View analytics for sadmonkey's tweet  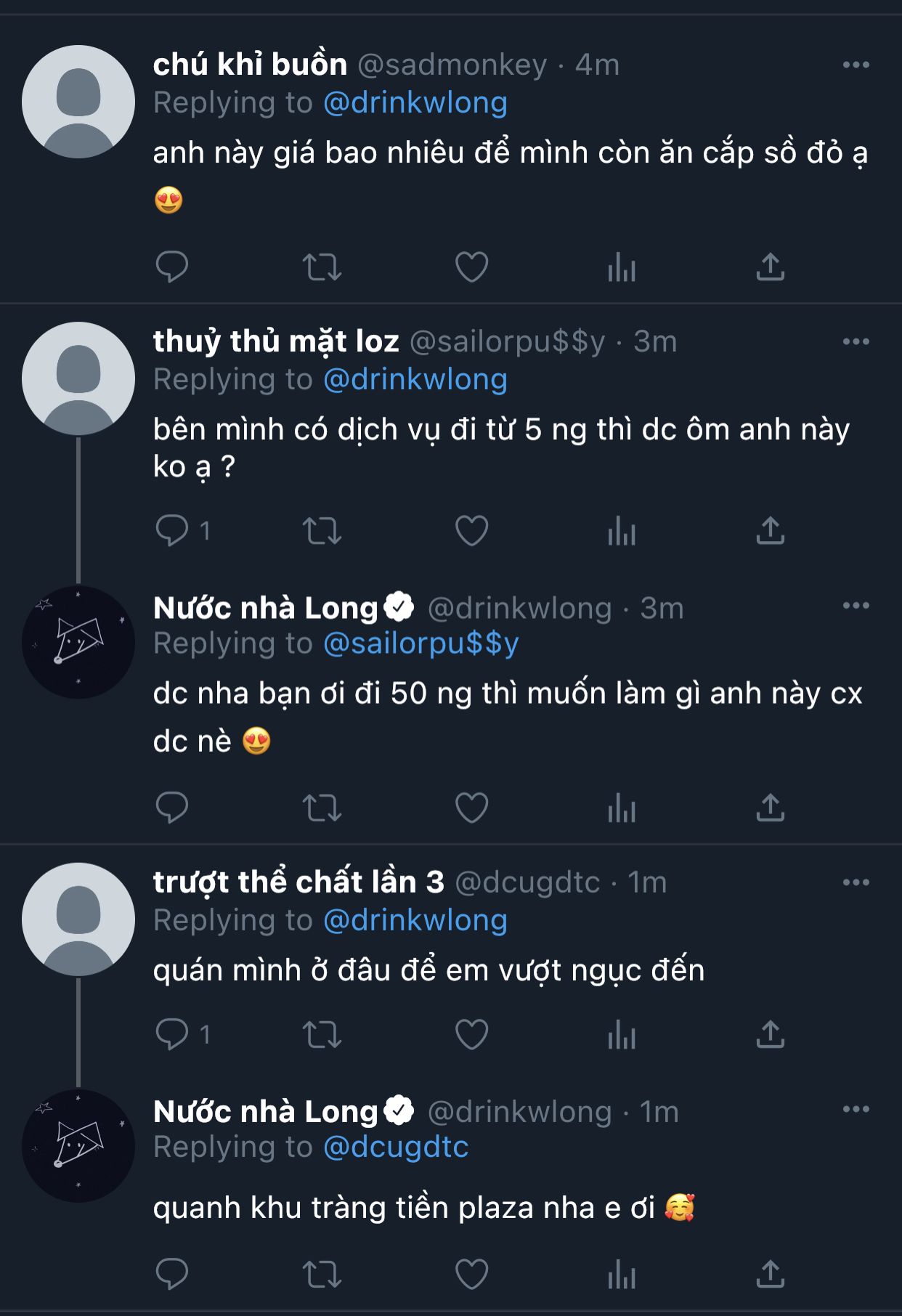(x=622, y=267)
